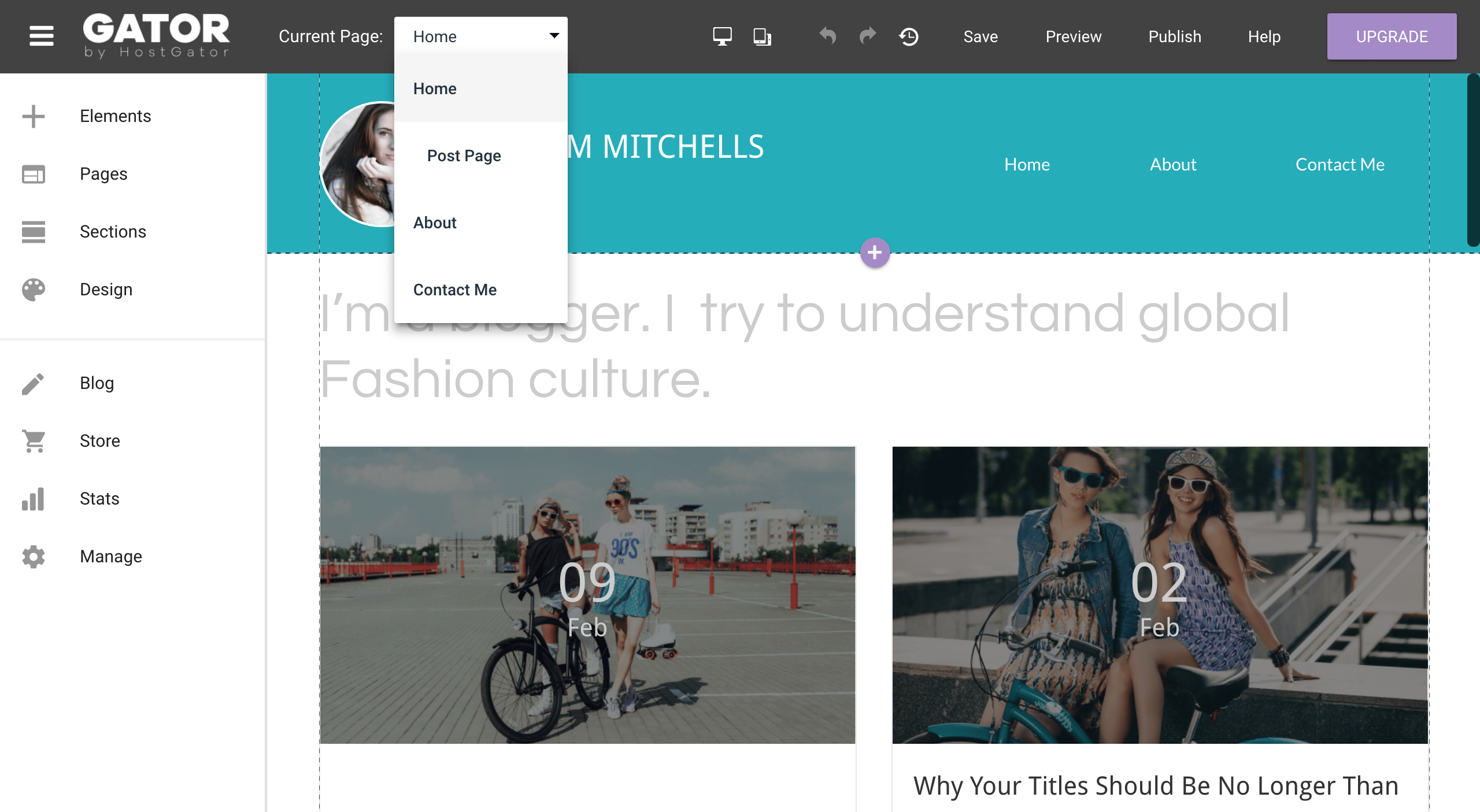The height and width of the screenshot is (812, 1480).
Task: Click the vertical scrollbar on the right
Action: tap(1472, 160)
